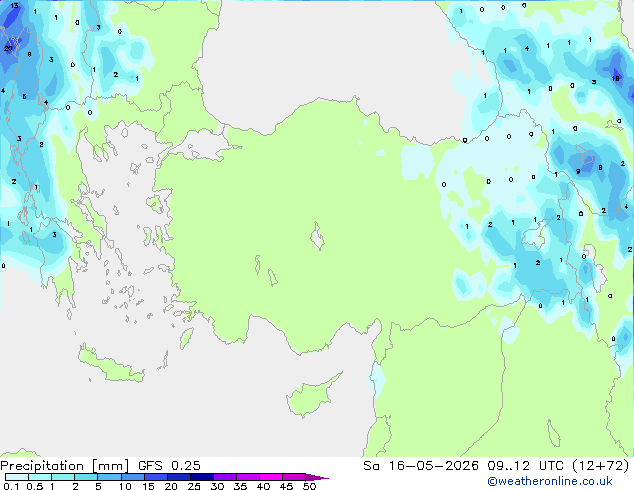This screenshot has height=490, width=634.
Task: Click the 9 mm value near the eastern lake
Action: click(x=578, y=171)
